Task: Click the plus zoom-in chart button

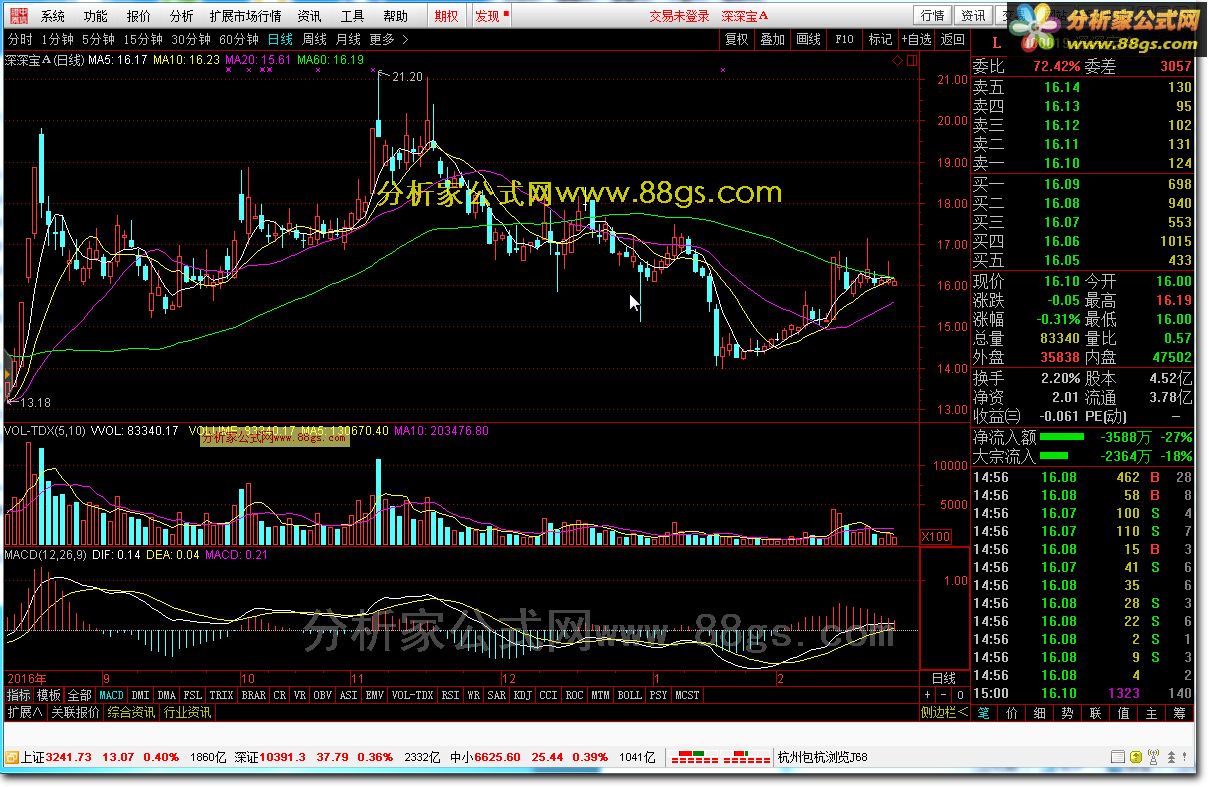Action: pos(927,695)
